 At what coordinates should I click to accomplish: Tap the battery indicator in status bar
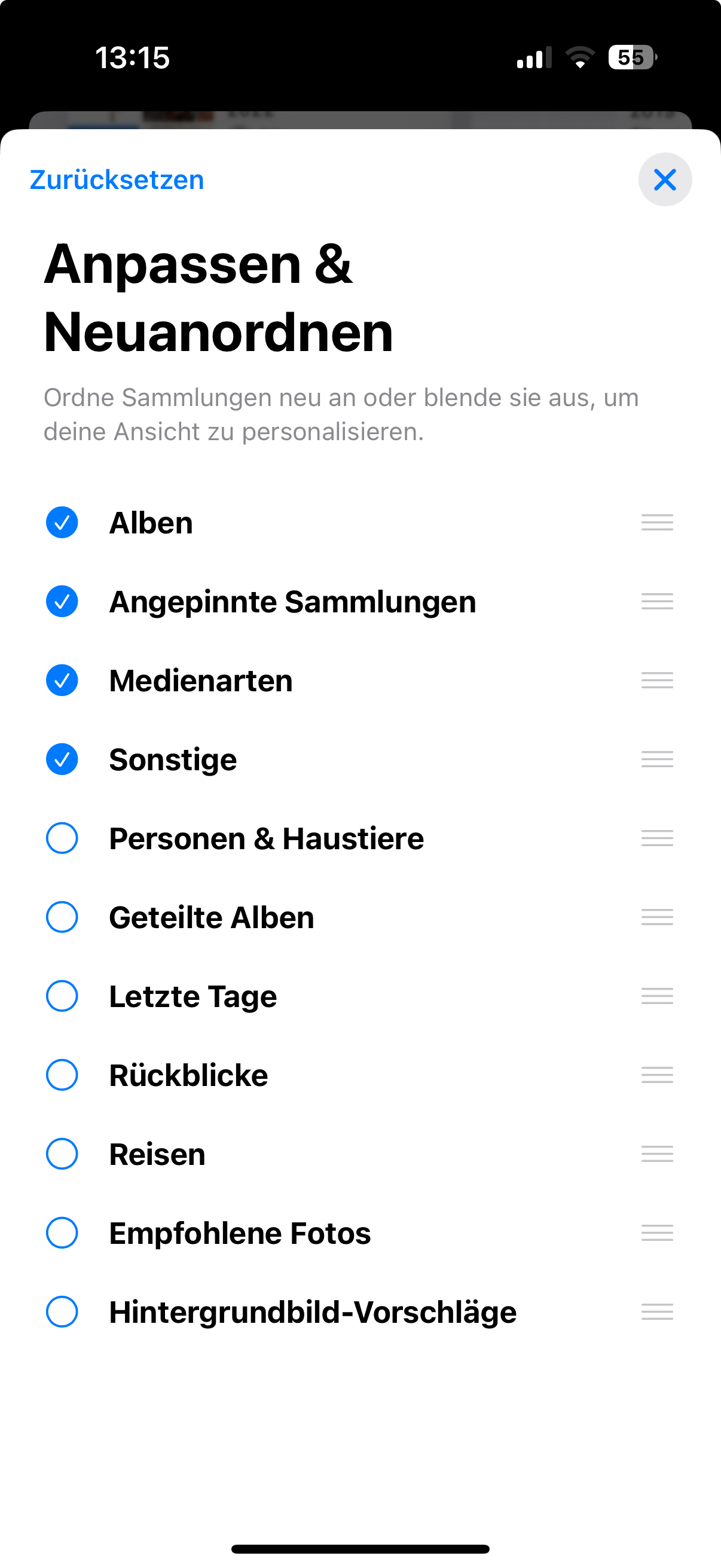coord(631,58)
